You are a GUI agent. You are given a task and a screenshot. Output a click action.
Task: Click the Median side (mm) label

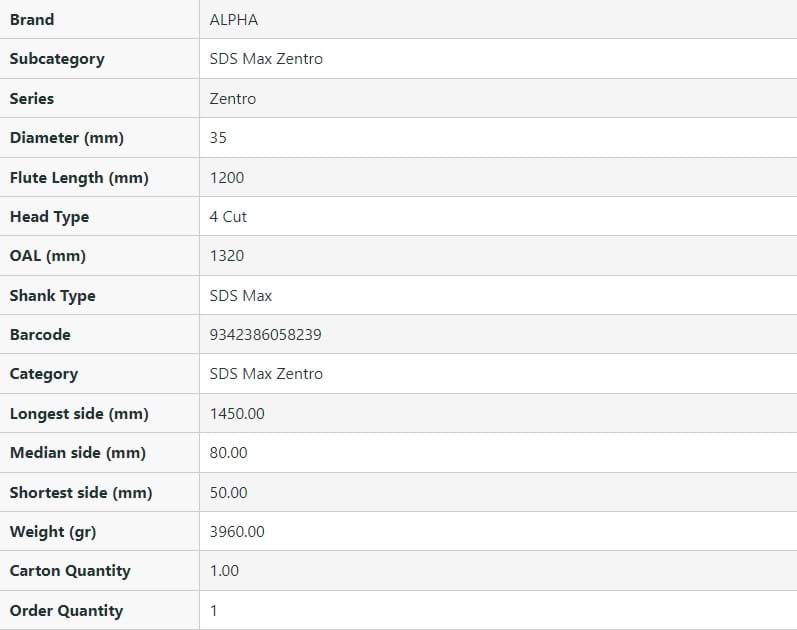pyautogui.click(x=77, y=453)
